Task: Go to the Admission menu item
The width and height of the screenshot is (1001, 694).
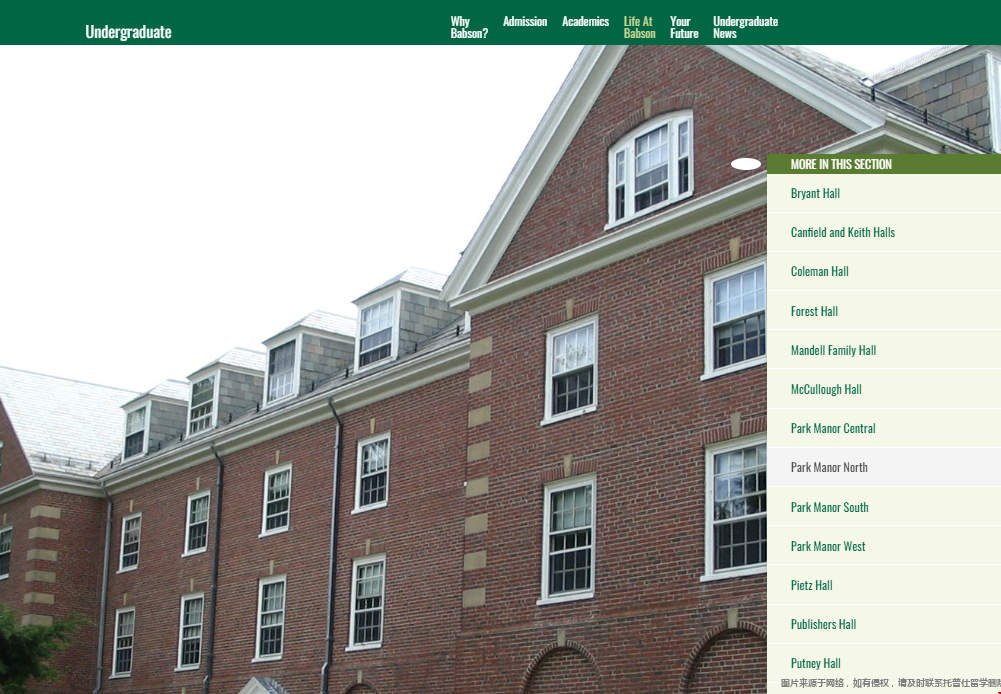Action: (524, 21)
